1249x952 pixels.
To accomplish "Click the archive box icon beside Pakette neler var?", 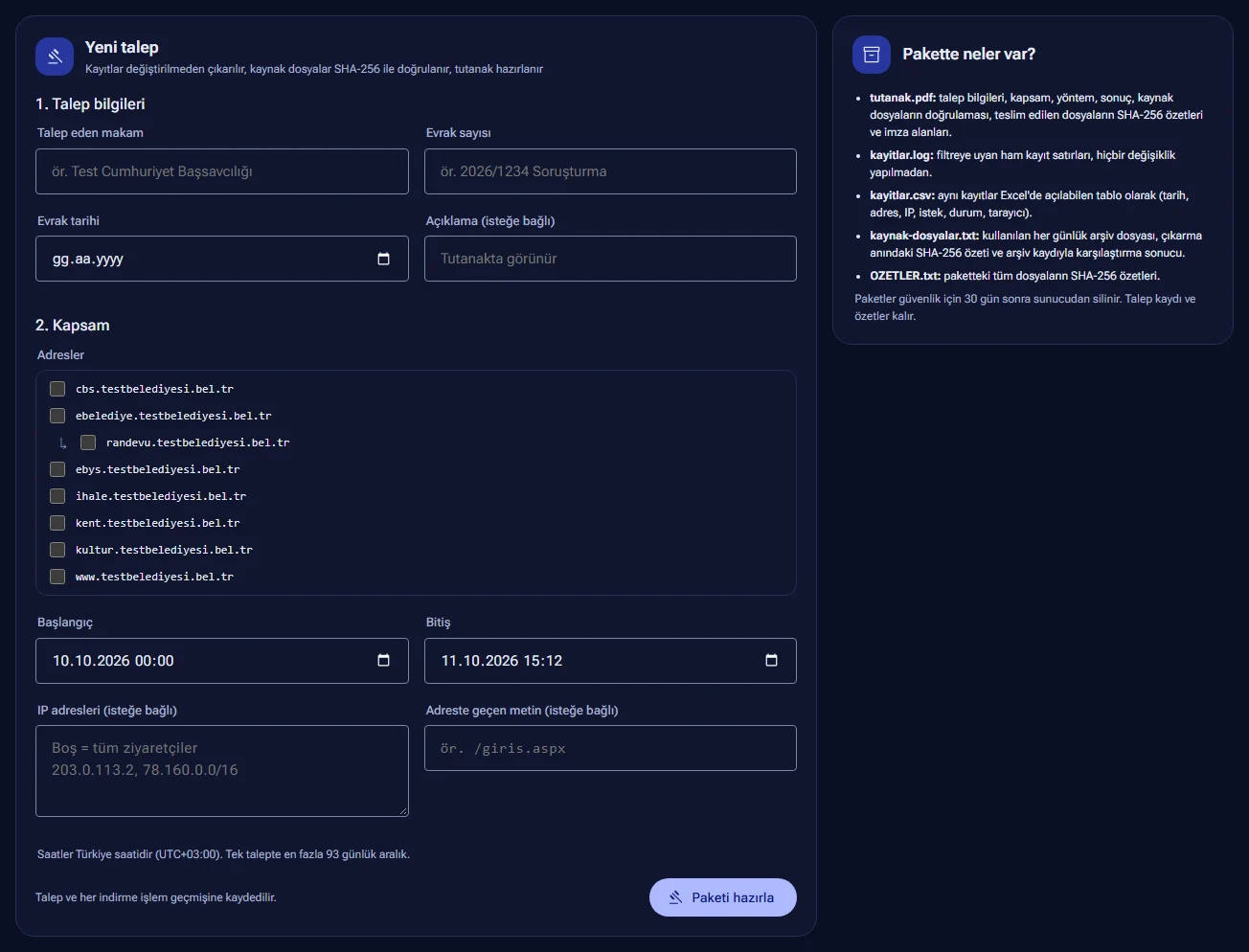I will [872, 55].
